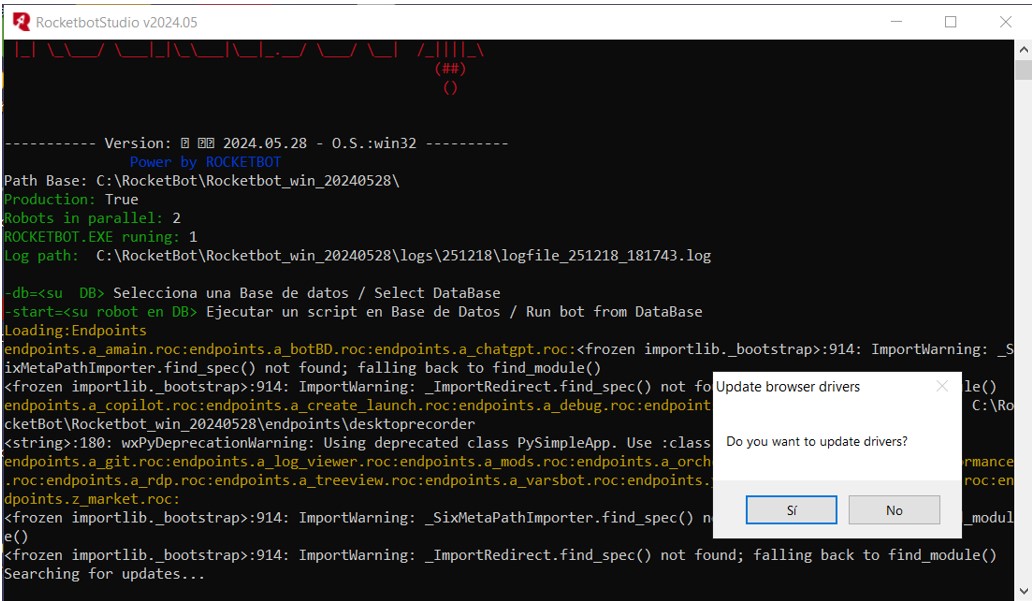This screenshot has height=601, width=1032.
Task: Click the 'Do you want to update drivers?' message
Action: click(816, 441)
